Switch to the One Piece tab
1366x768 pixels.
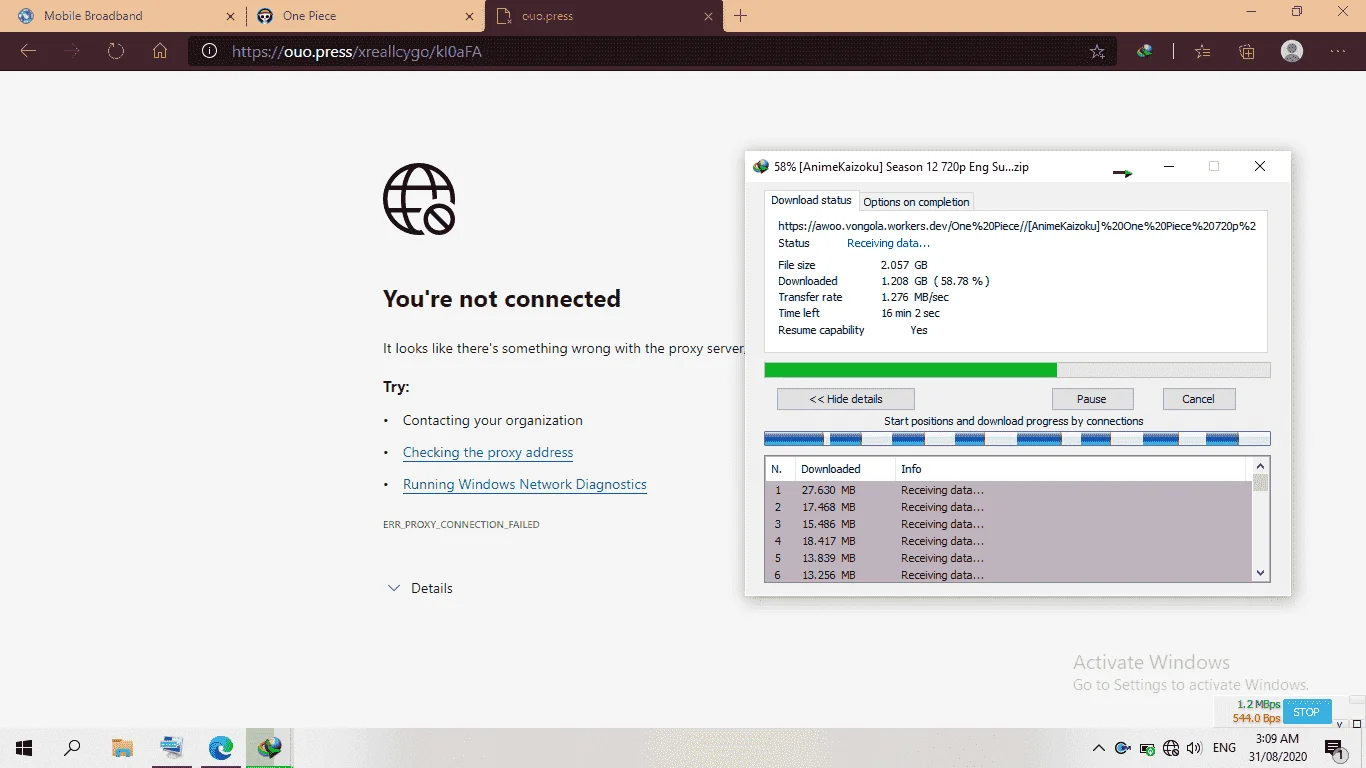(x=365, y=16)
